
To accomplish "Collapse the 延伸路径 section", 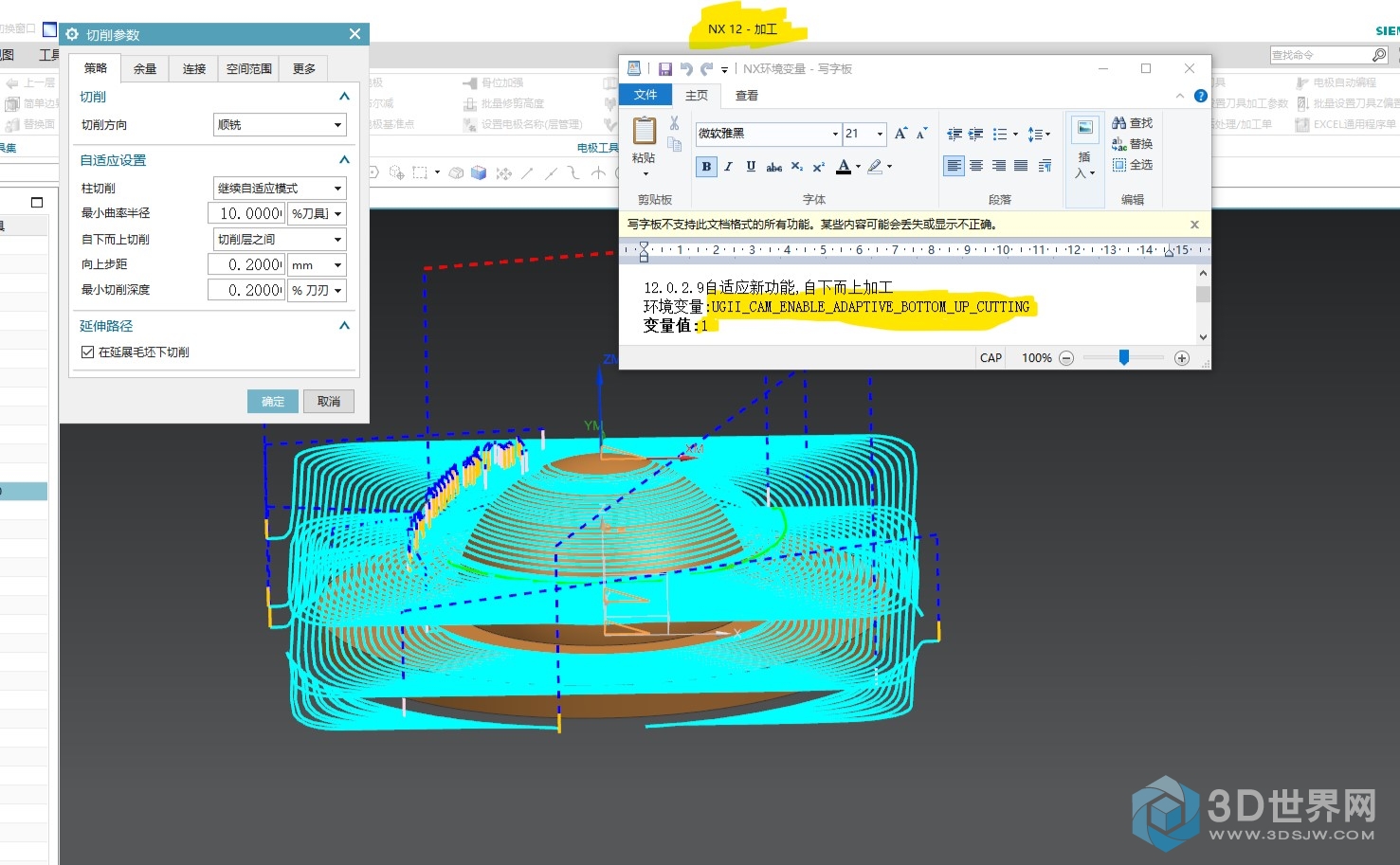I will click(344, 326).
